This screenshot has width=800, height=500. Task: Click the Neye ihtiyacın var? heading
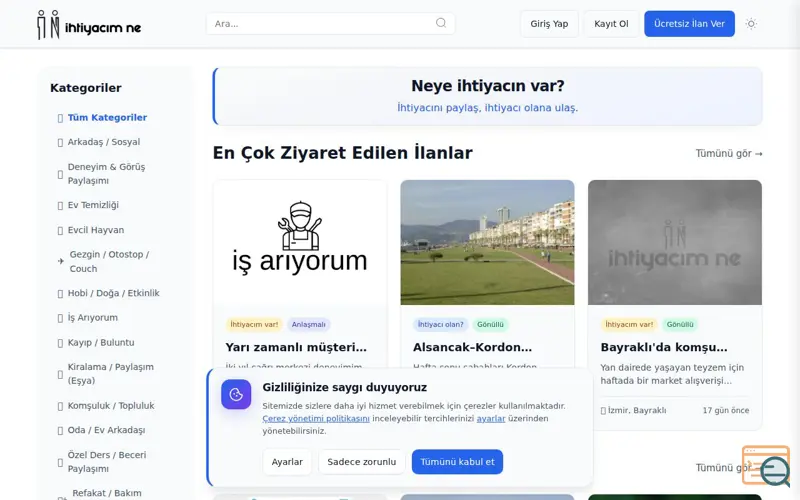(488, 86)
